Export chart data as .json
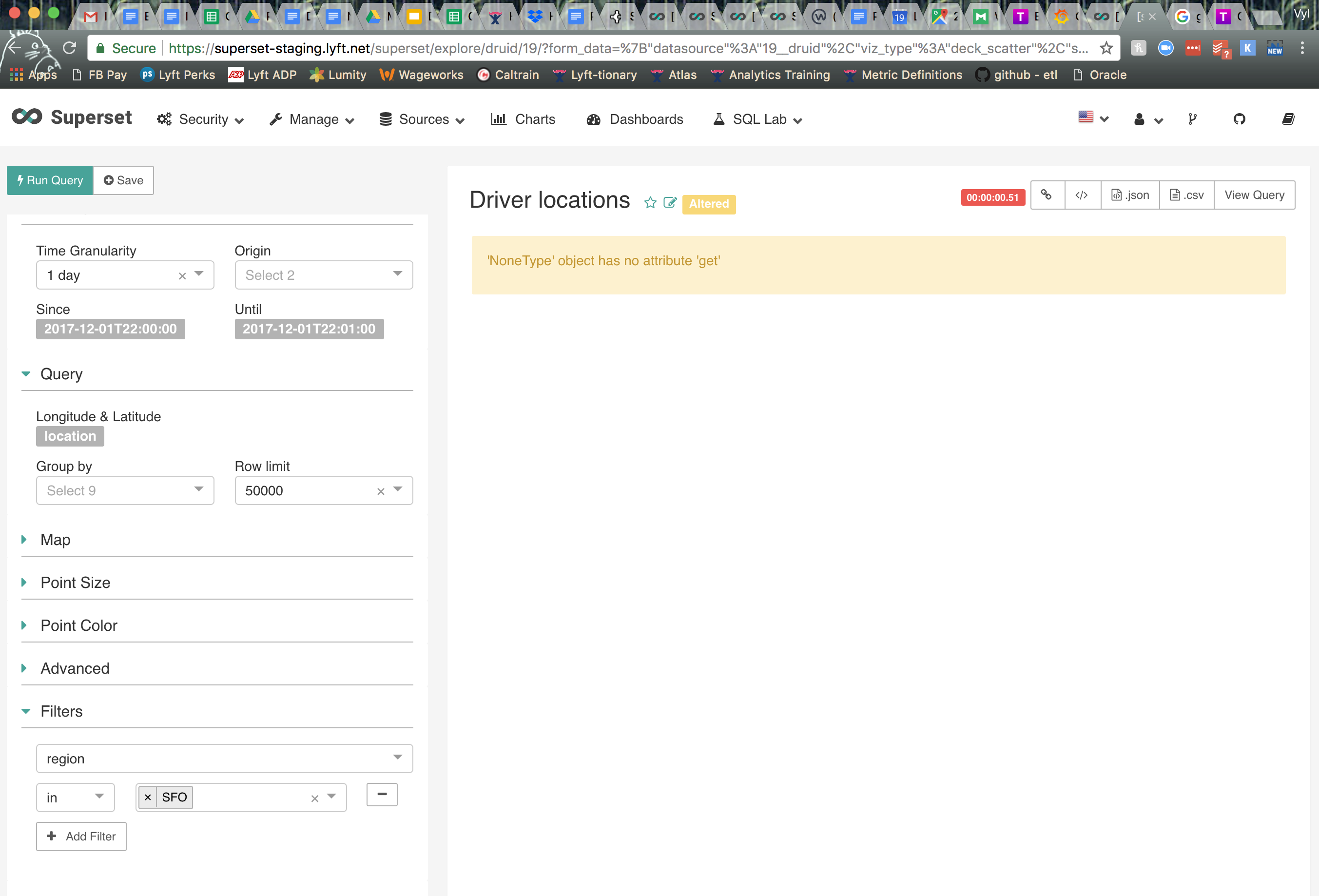Image resolution: width=1319 pixels, height=896 pixels. click(1130, 195)
